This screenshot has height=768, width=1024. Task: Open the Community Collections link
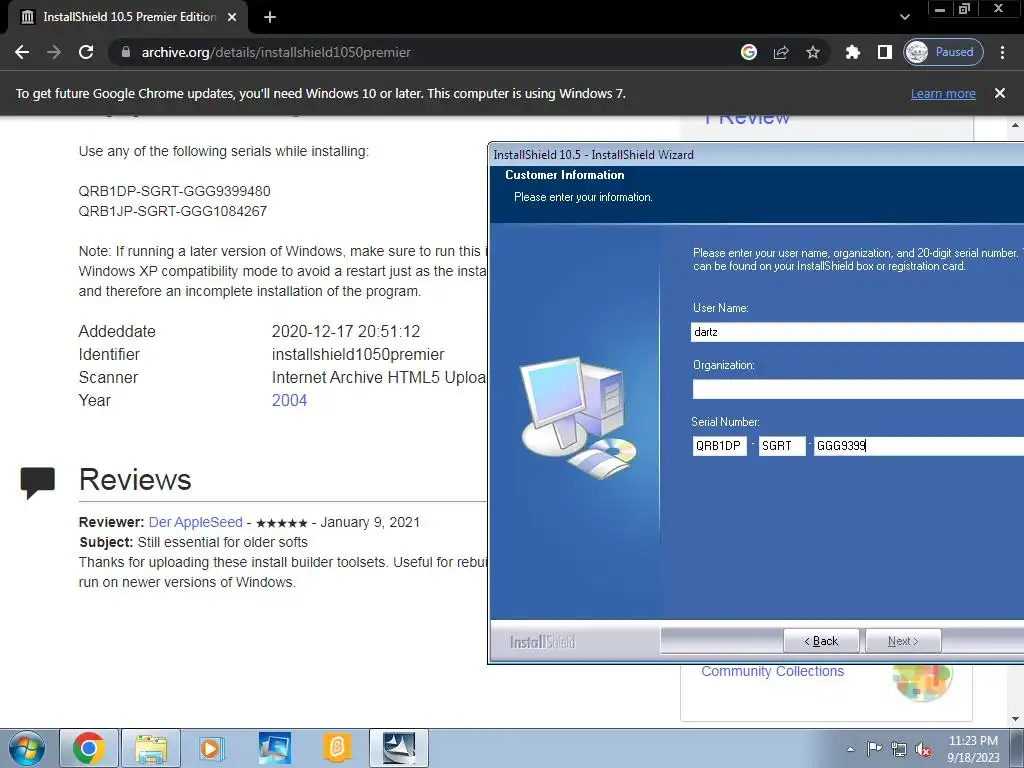[773, 671]
